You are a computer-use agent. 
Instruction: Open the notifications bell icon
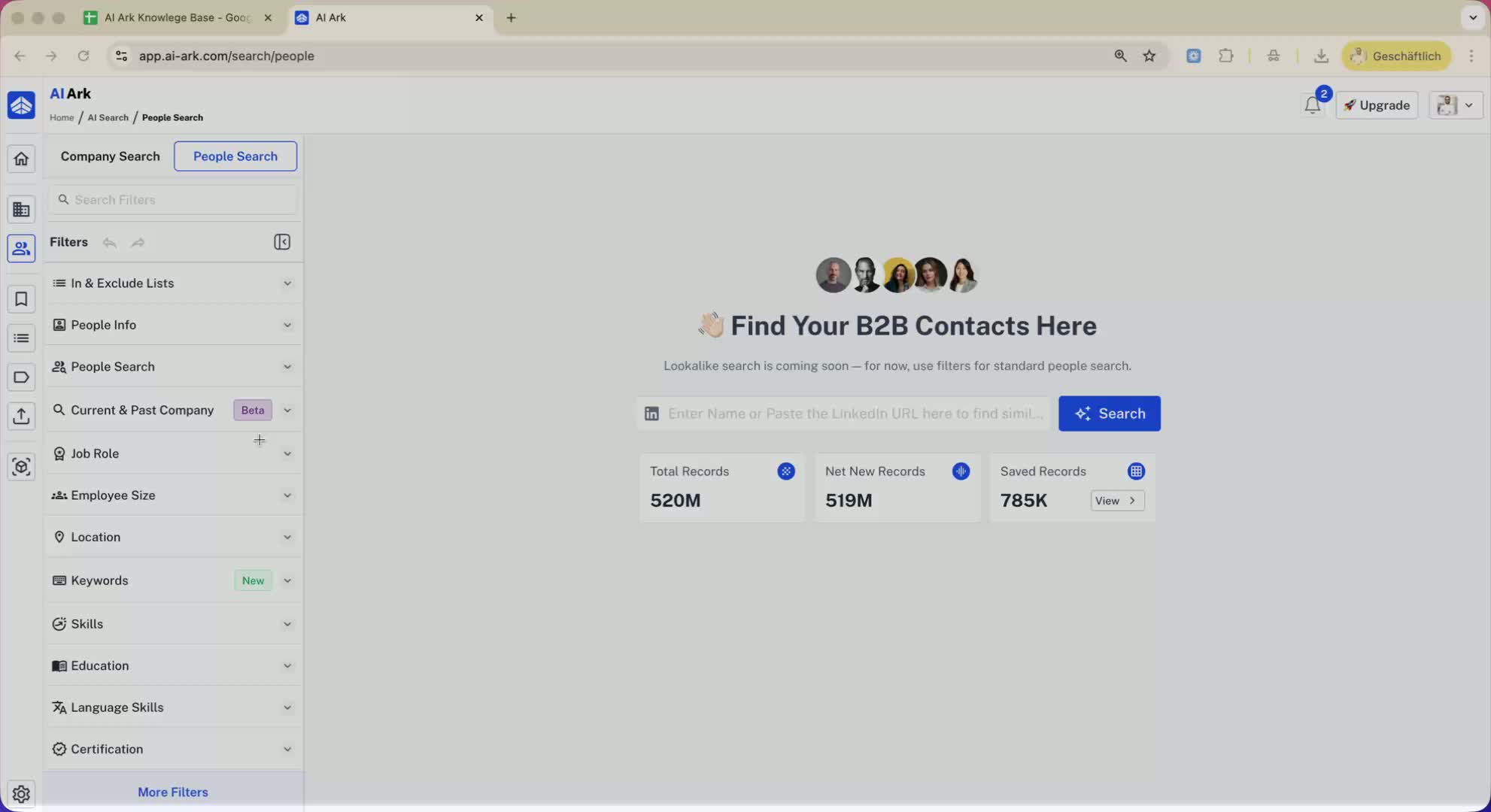(1312, 105)
